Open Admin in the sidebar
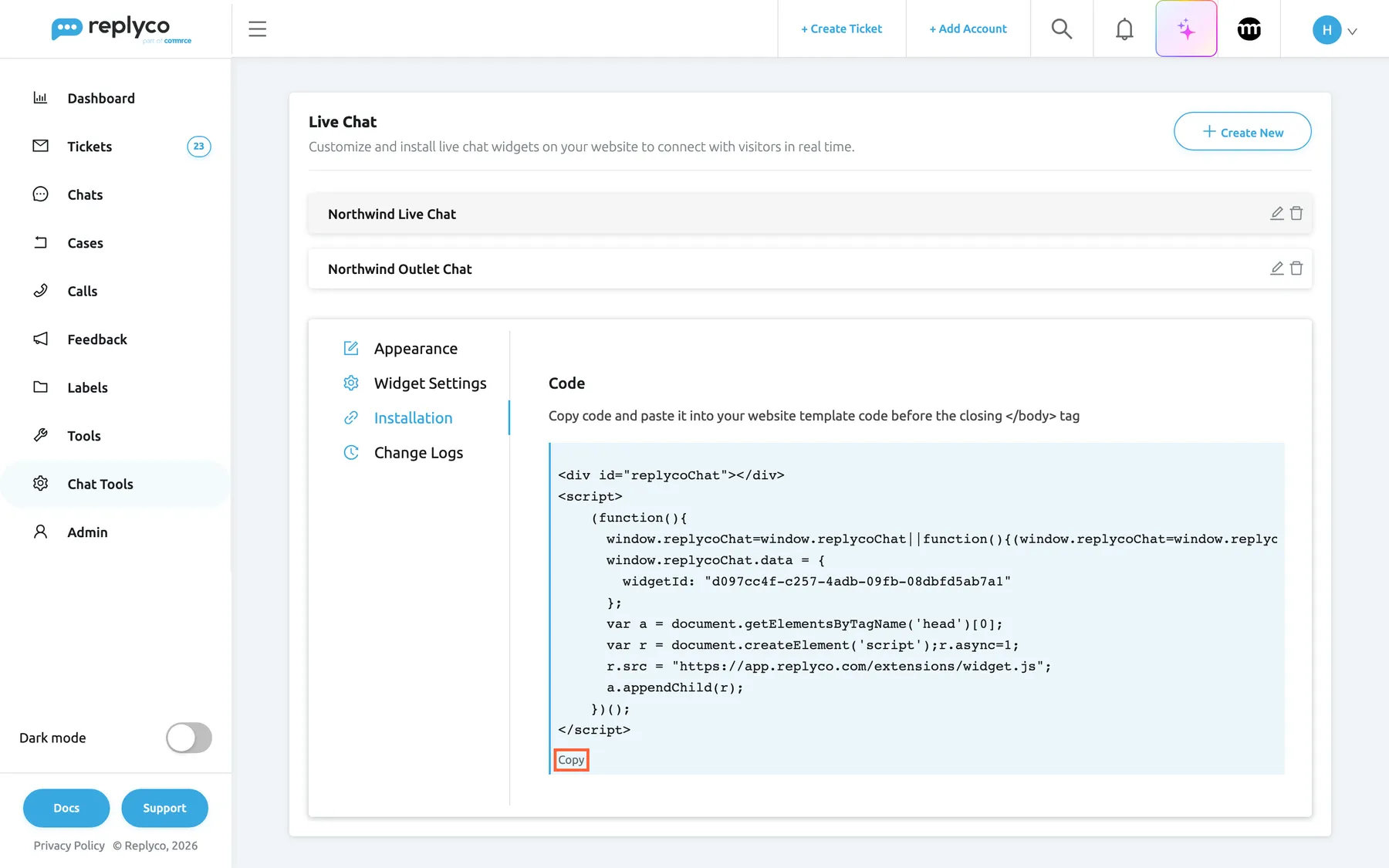Viewport: 1389px width, 868px height. coord(116,532)
